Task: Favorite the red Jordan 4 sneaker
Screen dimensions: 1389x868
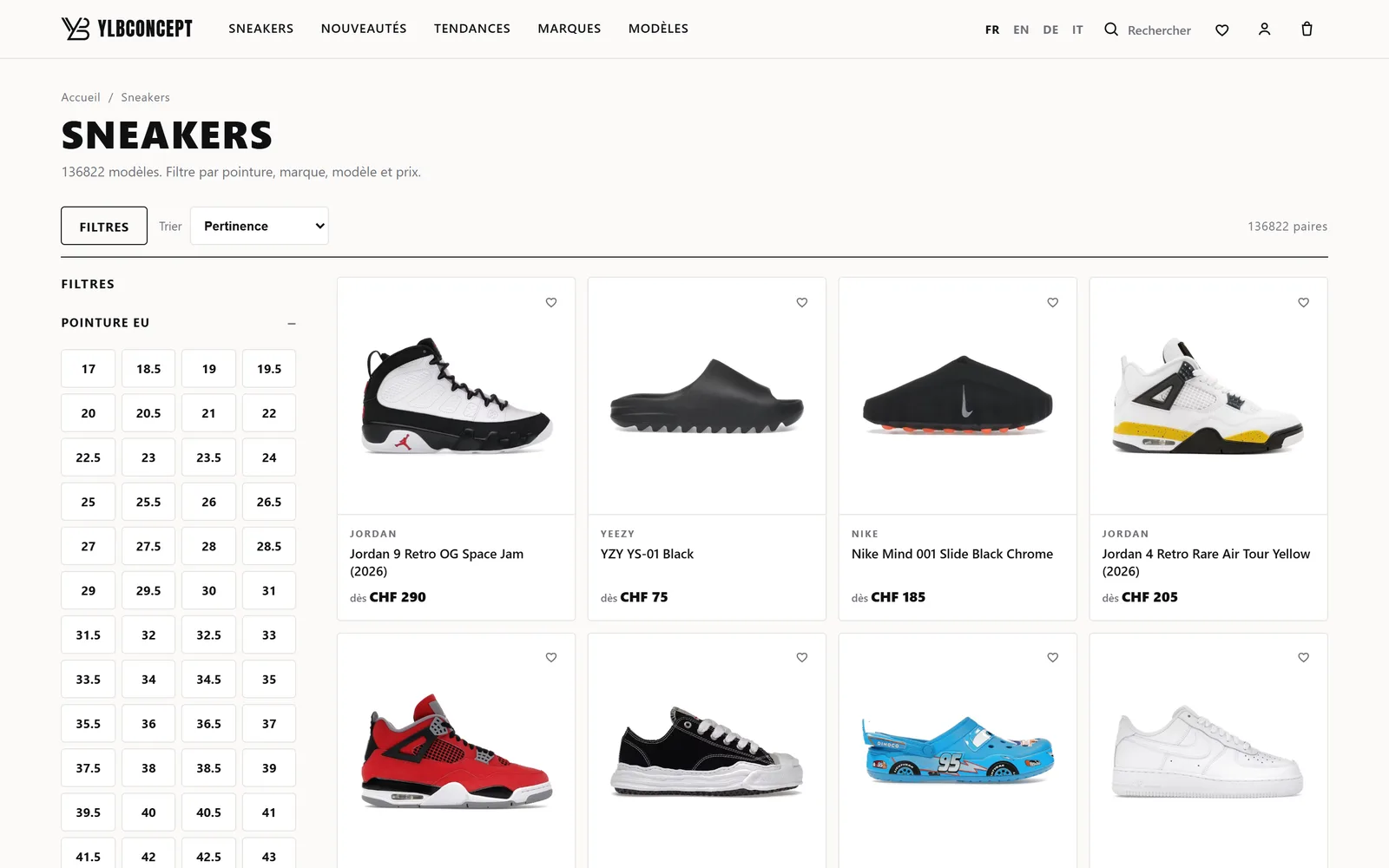Action: click(551, 657)
